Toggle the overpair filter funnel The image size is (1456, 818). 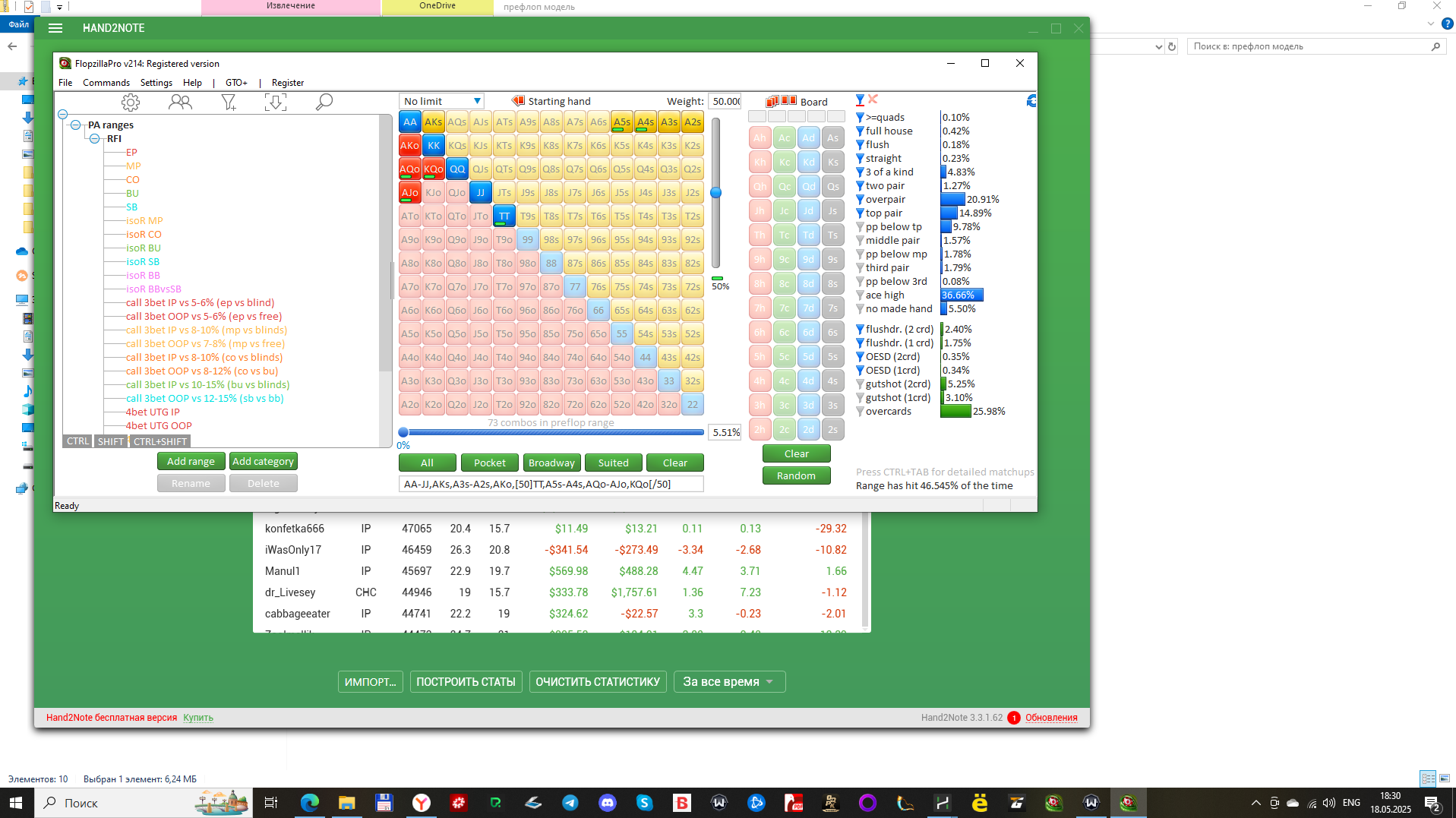(860, 200)
